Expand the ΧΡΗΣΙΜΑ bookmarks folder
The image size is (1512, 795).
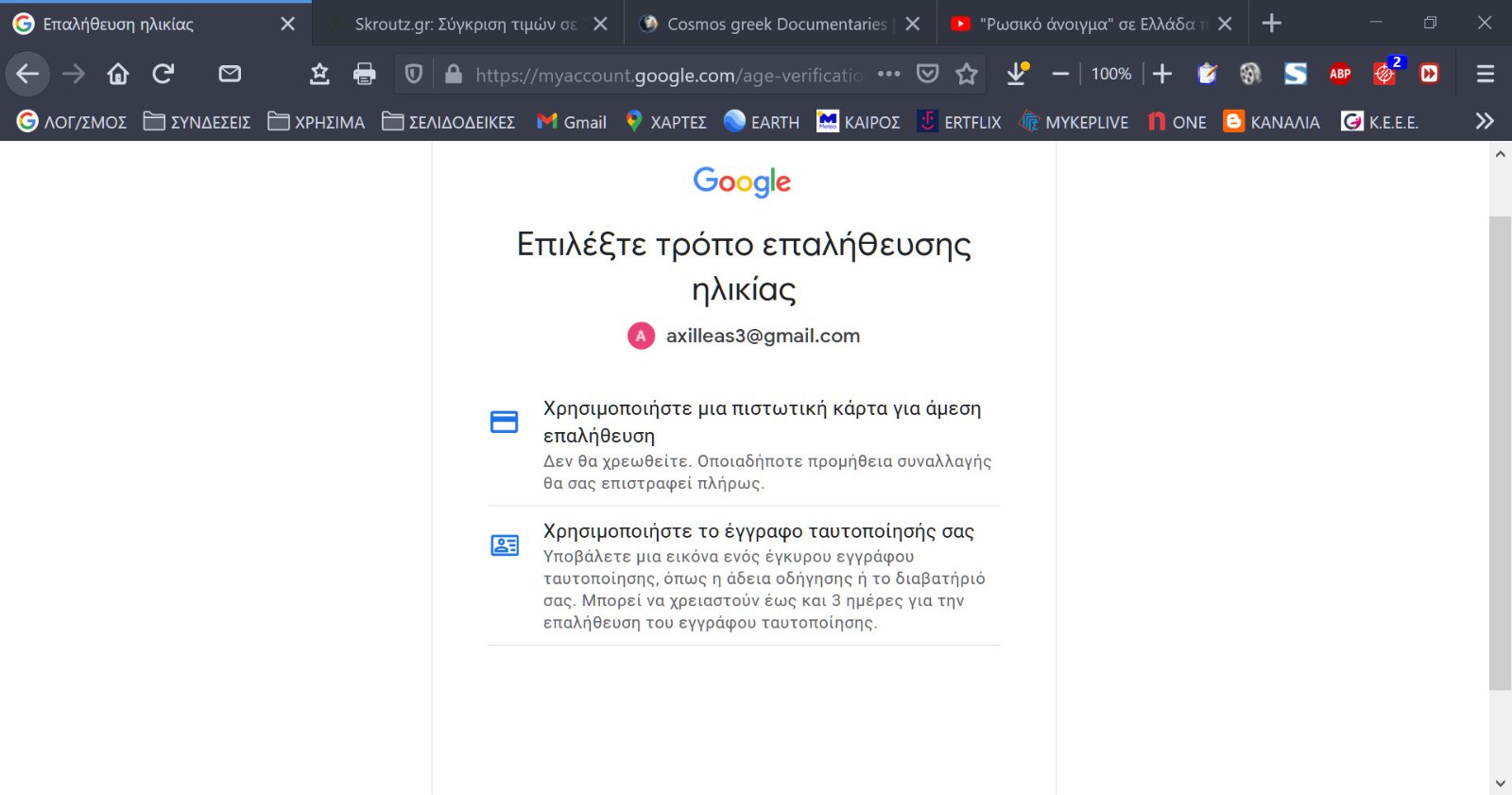(x=317, y=122)
